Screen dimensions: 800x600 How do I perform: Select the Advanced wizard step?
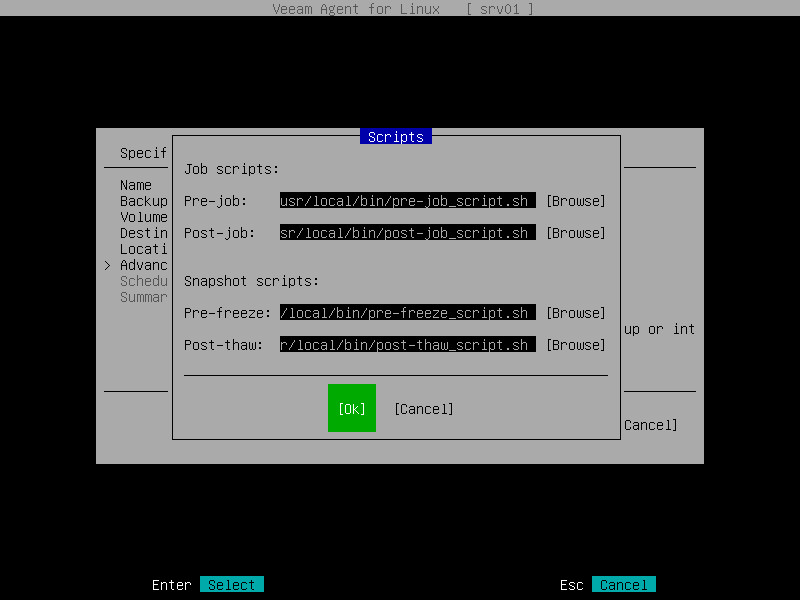[144, 265]
